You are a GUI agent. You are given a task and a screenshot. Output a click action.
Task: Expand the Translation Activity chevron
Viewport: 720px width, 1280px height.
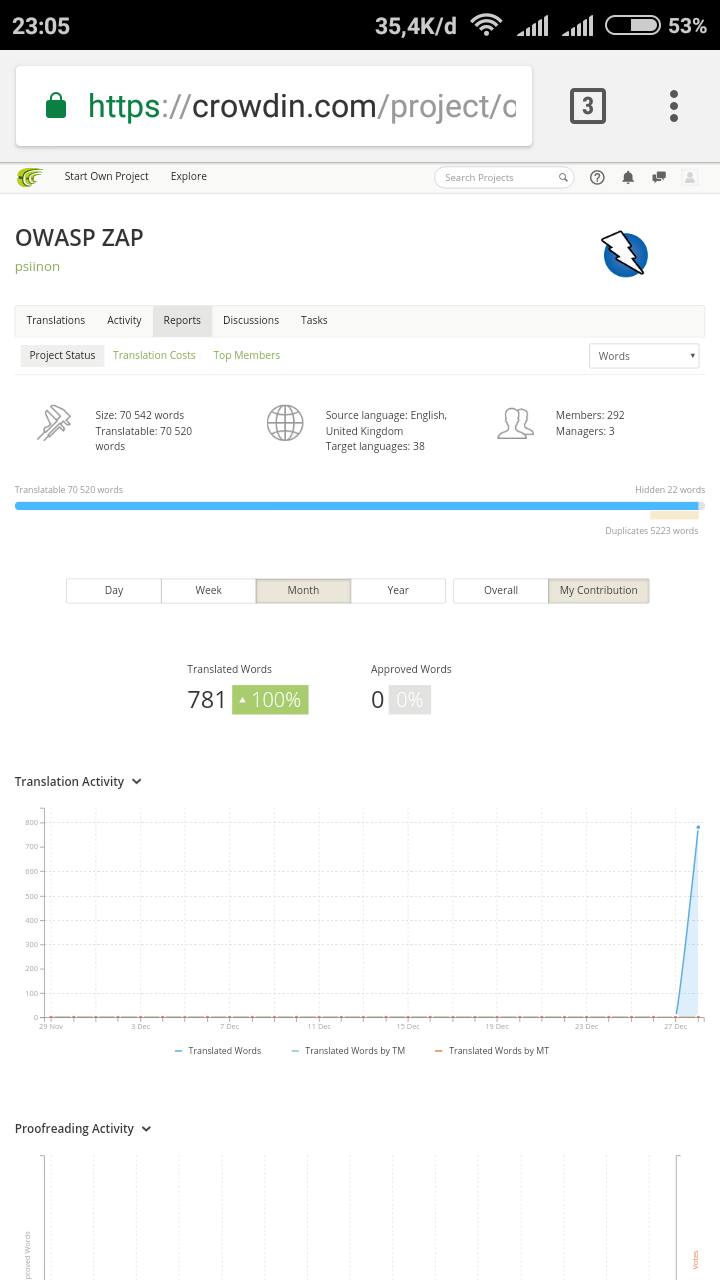137,782
